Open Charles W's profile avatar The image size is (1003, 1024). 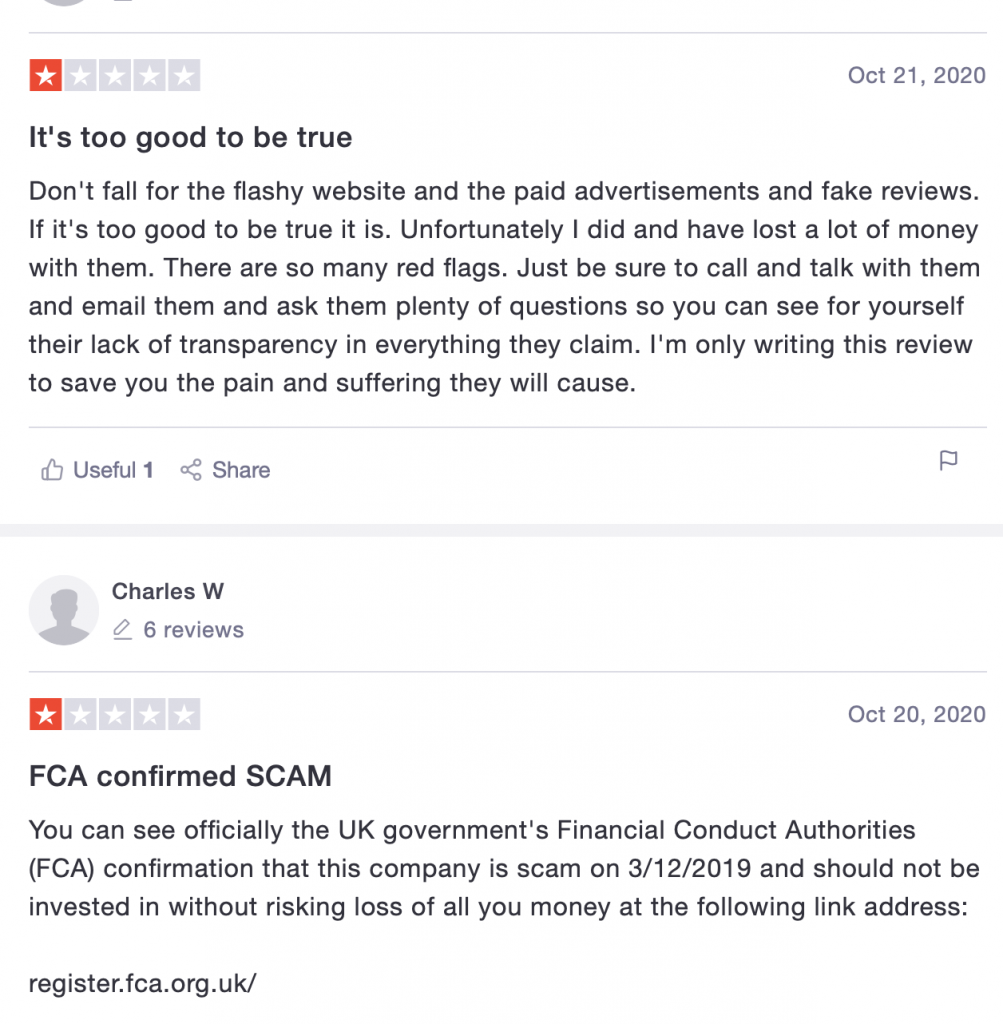pos(64,610)
